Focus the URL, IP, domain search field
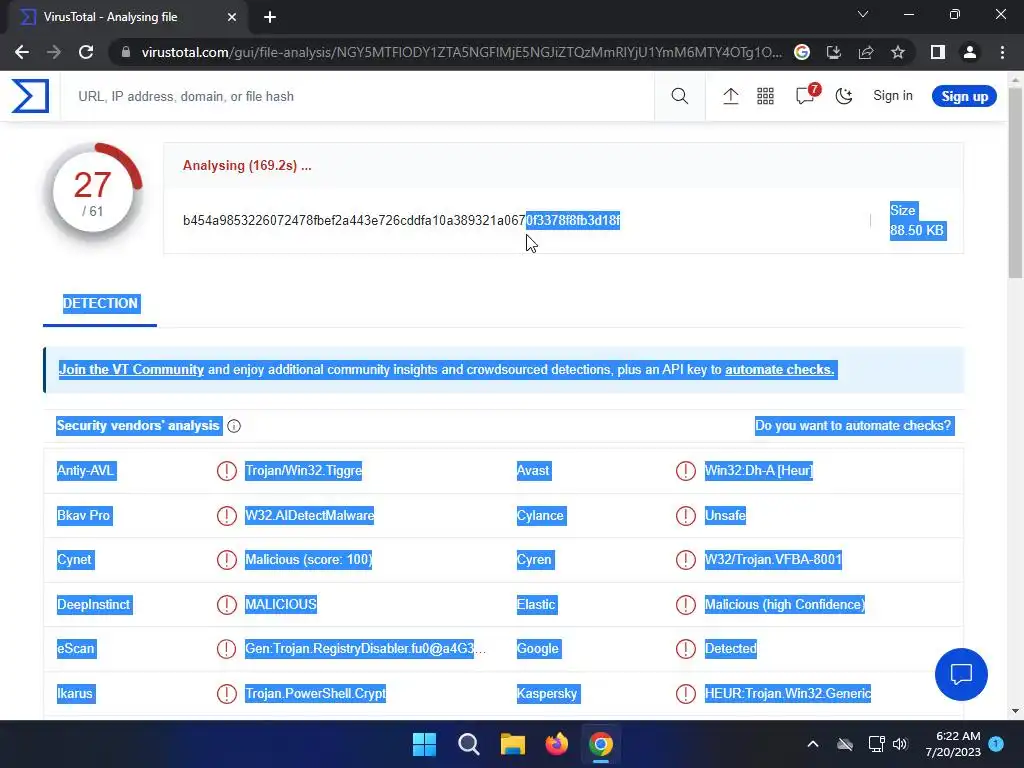Image resolution: width=1024 pixels, height=768 pixels. 357,96
